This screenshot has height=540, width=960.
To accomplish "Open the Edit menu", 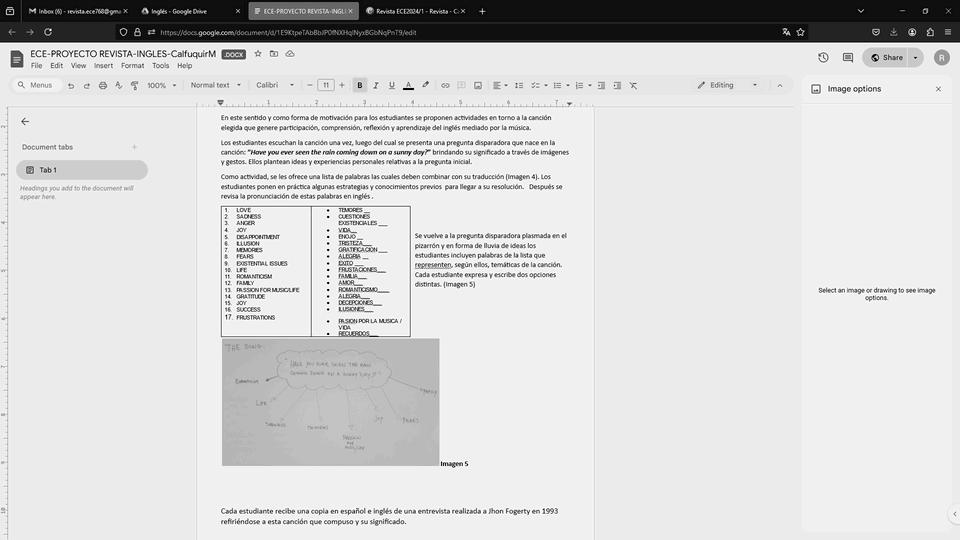I will pos(56,66).
